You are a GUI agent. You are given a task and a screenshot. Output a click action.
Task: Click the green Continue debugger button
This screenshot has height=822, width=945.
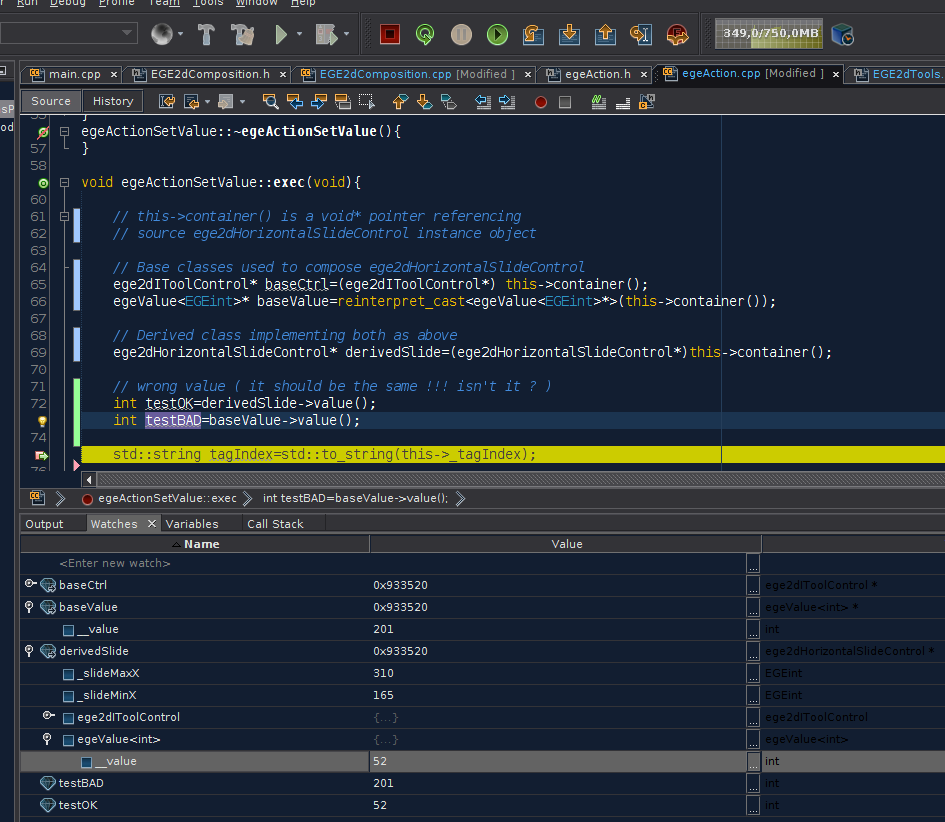click(497, 34)
